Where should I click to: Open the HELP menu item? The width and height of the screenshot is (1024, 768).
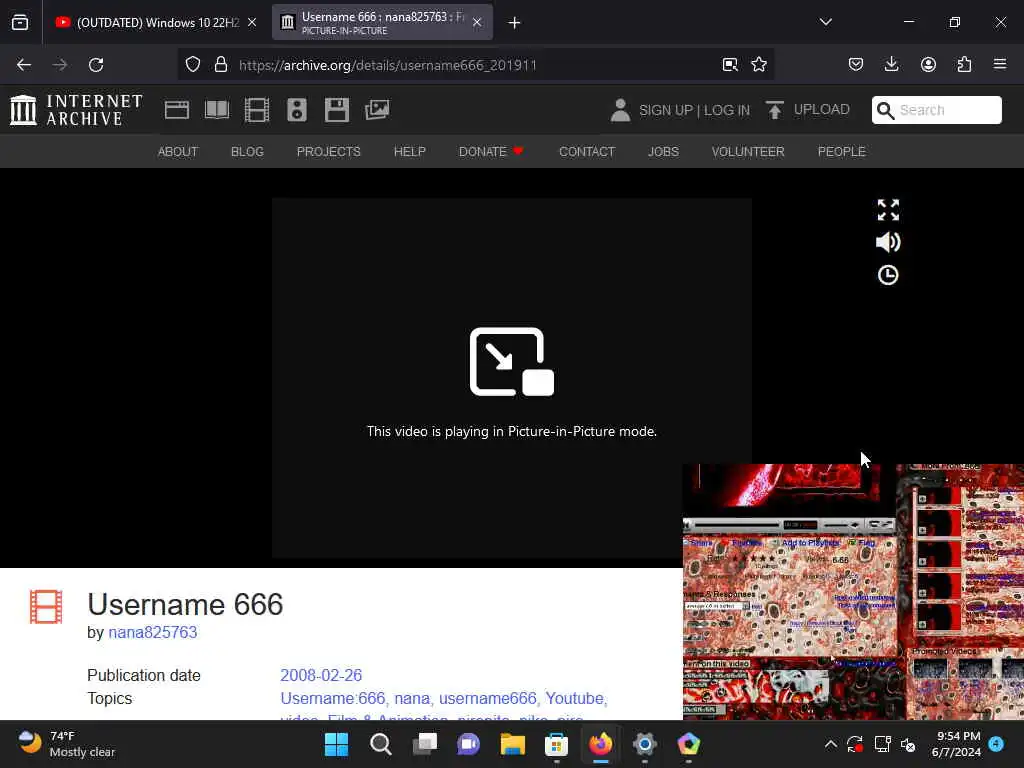point(409,152)
